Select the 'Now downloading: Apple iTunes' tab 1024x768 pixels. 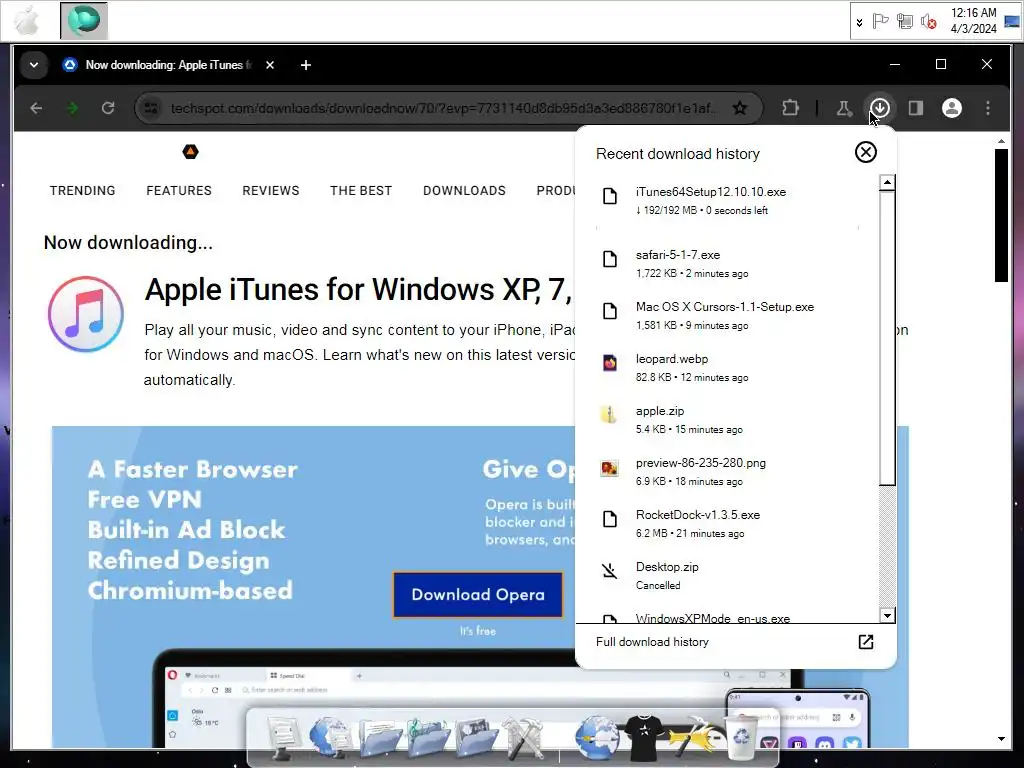pos(168,65)
